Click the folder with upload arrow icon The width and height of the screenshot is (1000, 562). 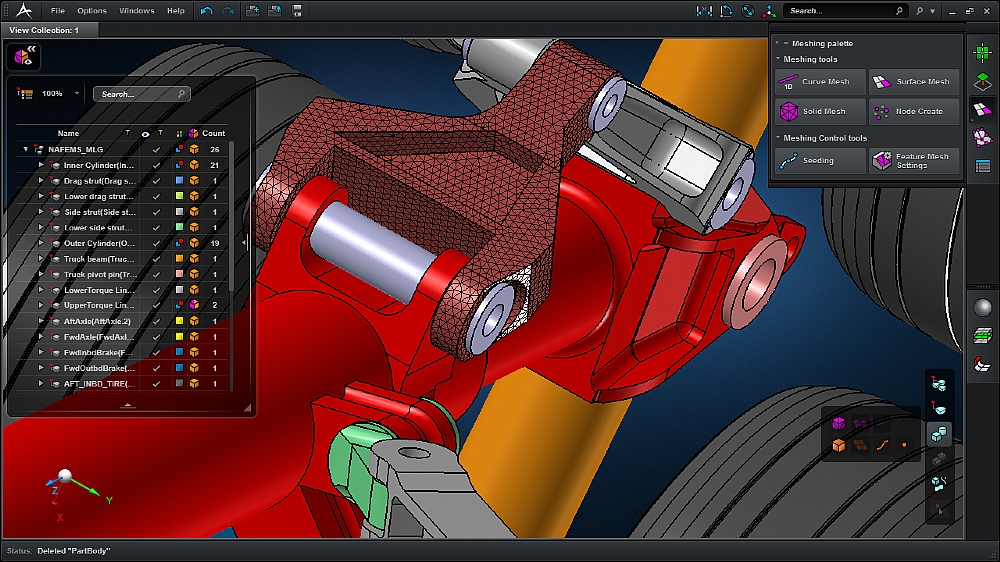click(275, 11)
